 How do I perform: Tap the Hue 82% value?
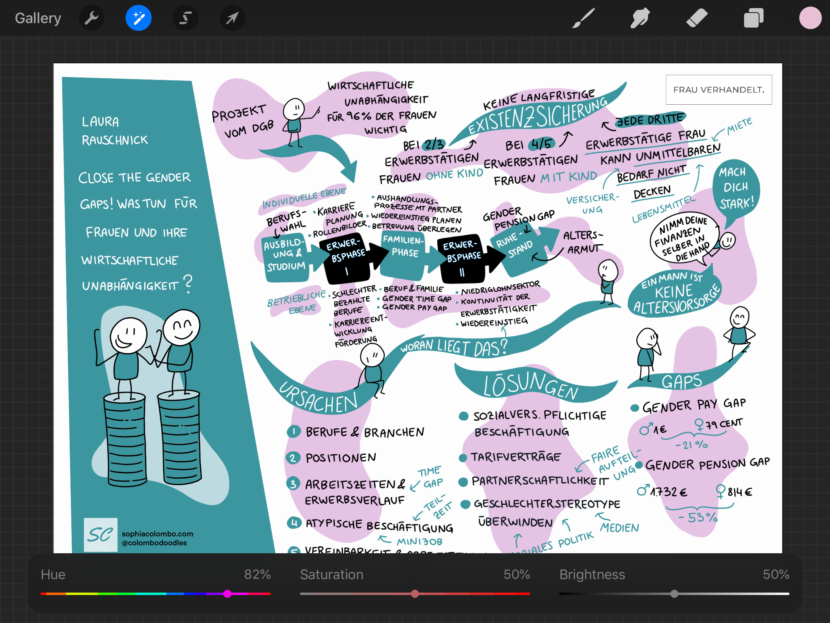pos(257,575)
